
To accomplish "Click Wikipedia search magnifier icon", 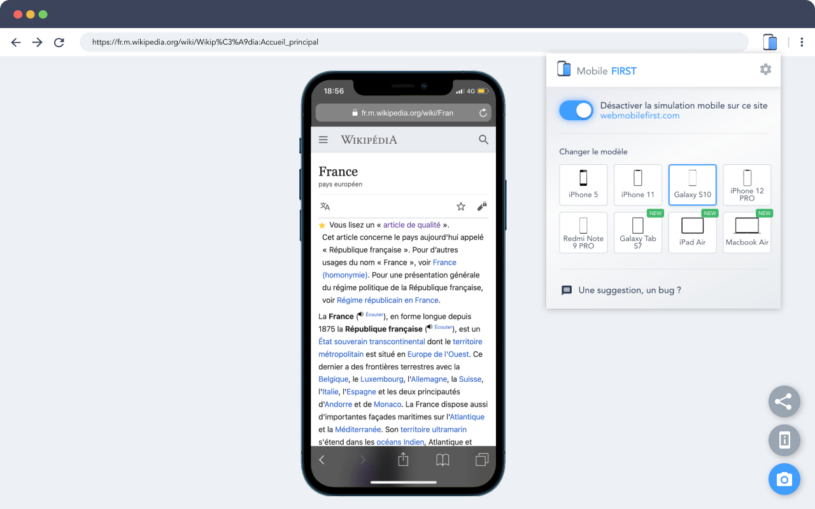I will (483, 139).
